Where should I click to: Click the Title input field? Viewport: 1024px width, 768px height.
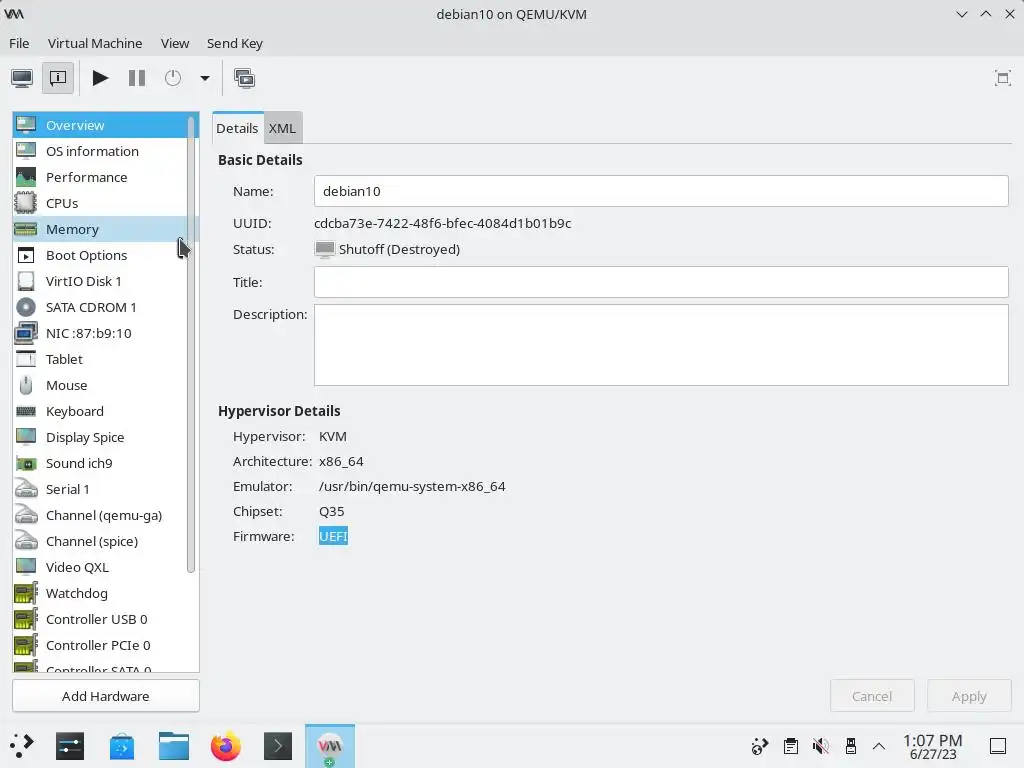coord(661,282)
